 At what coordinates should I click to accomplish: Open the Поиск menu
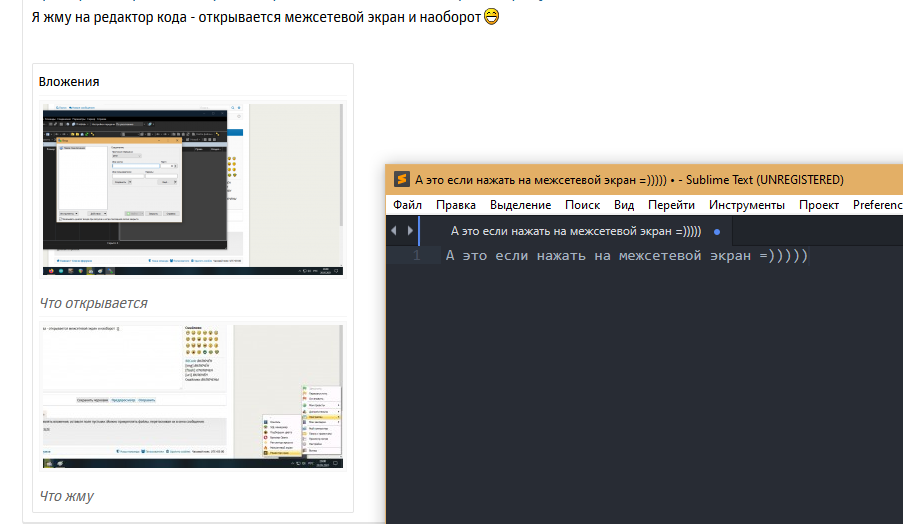[x=582, y=205]
